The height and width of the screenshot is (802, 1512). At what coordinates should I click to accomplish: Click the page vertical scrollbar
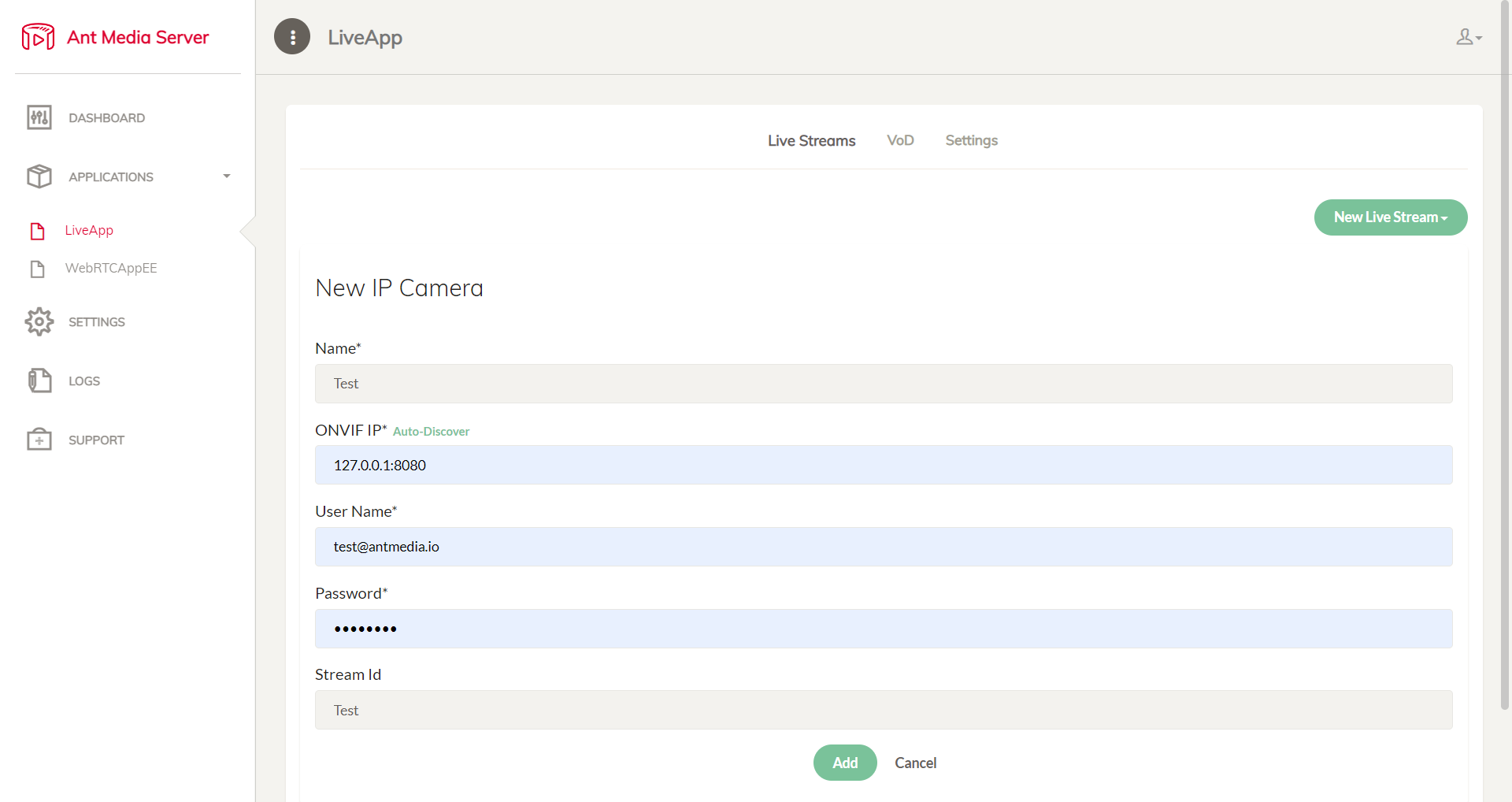pyautogui.click(x=1505, y=355)
